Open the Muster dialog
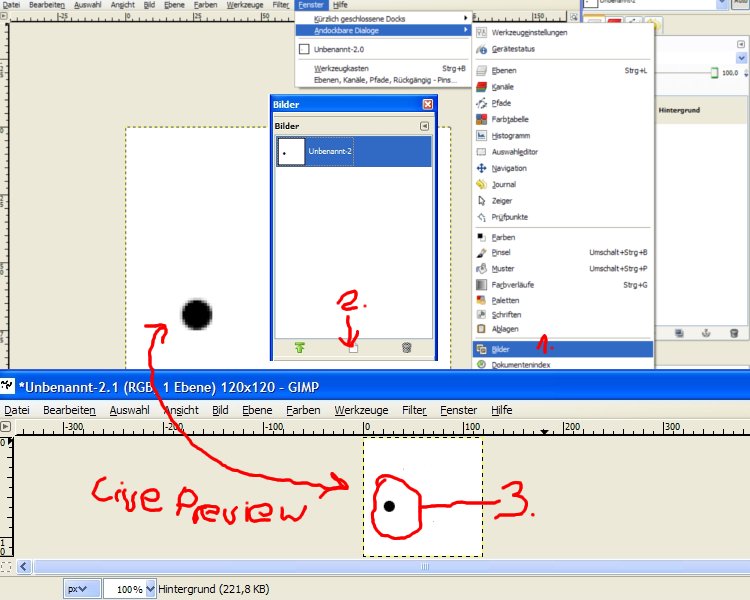The width and height of the screenshot is (750, 600). click(x=563, y=268)
